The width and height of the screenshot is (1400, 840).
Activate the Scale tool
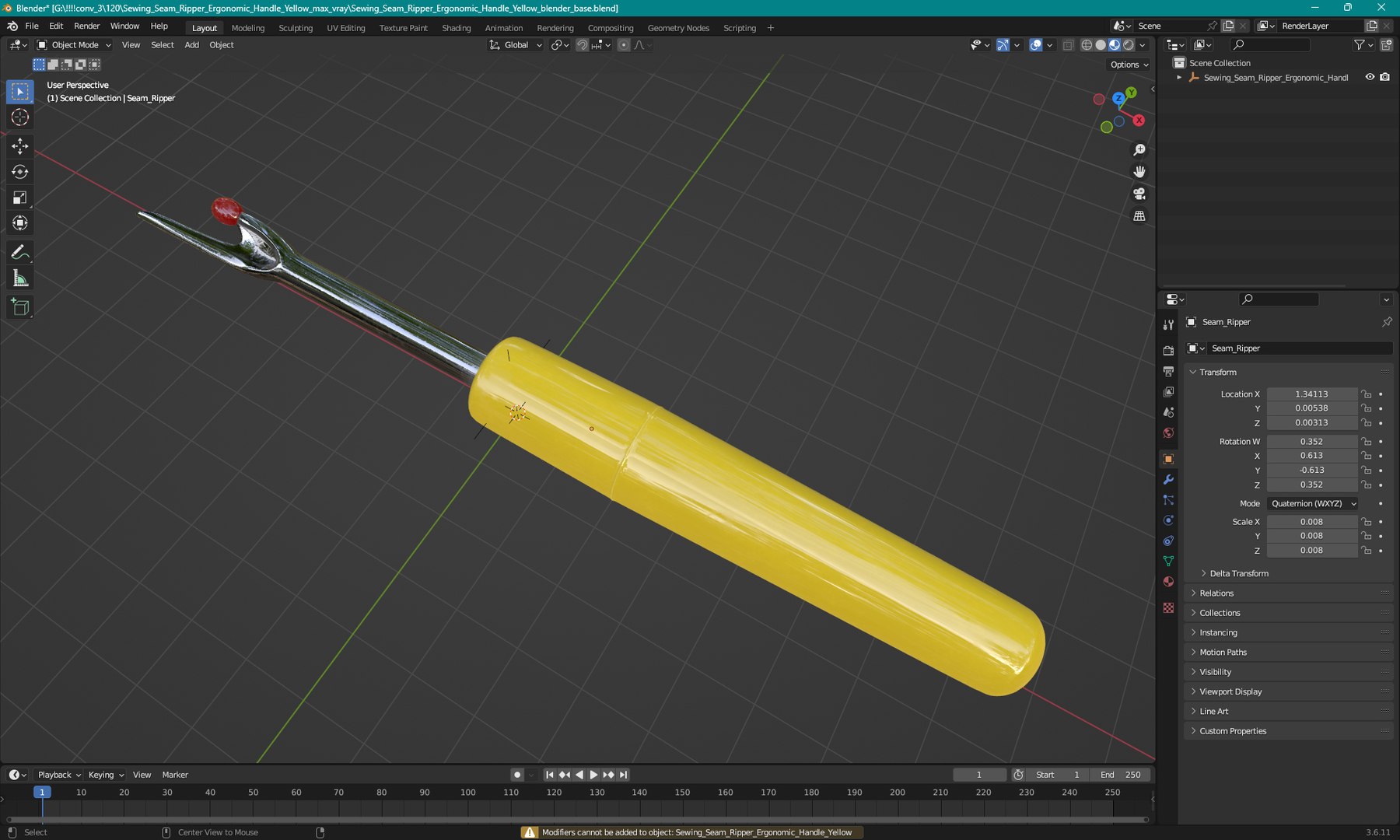pos(20,198)
